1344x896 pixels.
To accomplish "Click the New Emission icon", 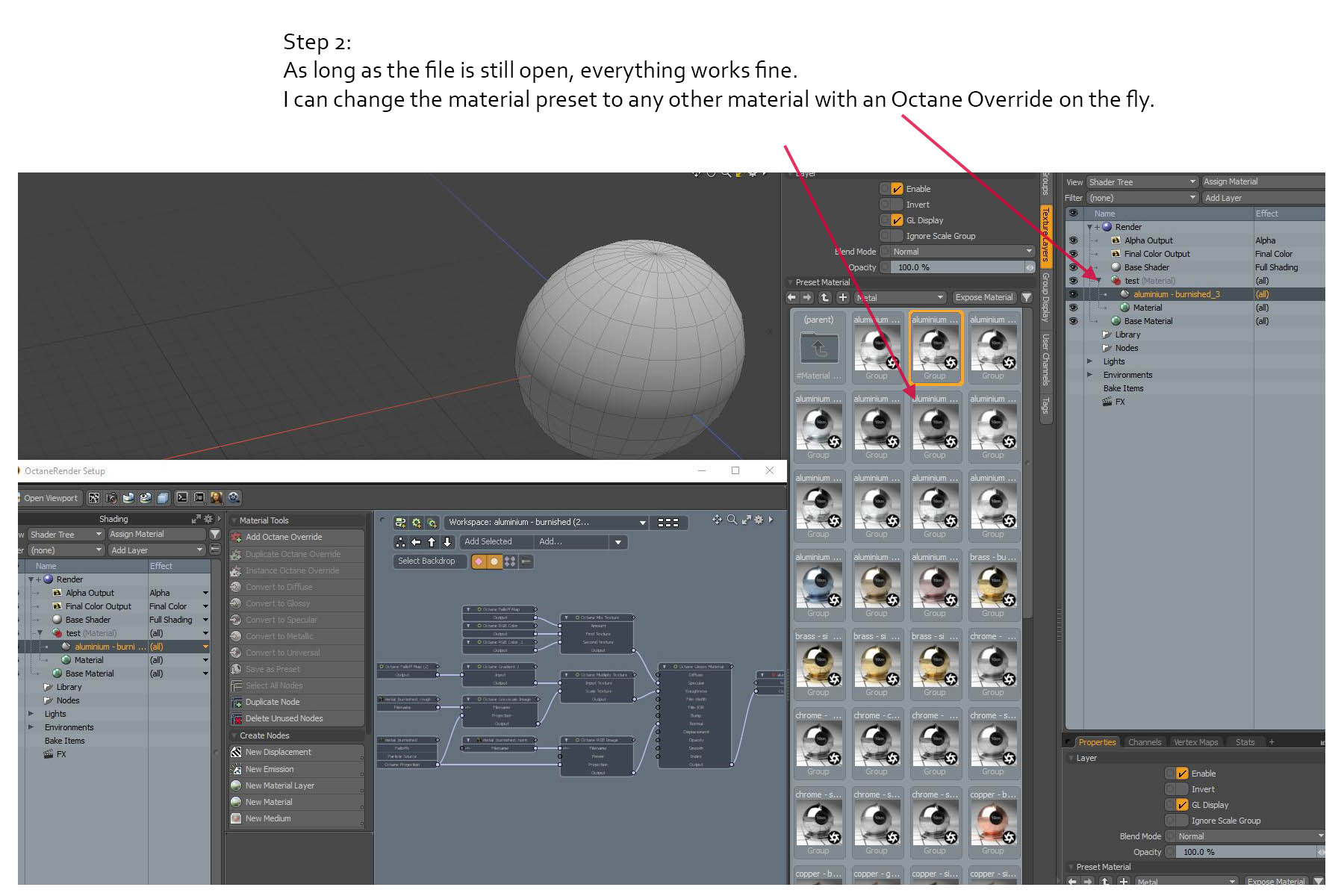I will point(236,769).
